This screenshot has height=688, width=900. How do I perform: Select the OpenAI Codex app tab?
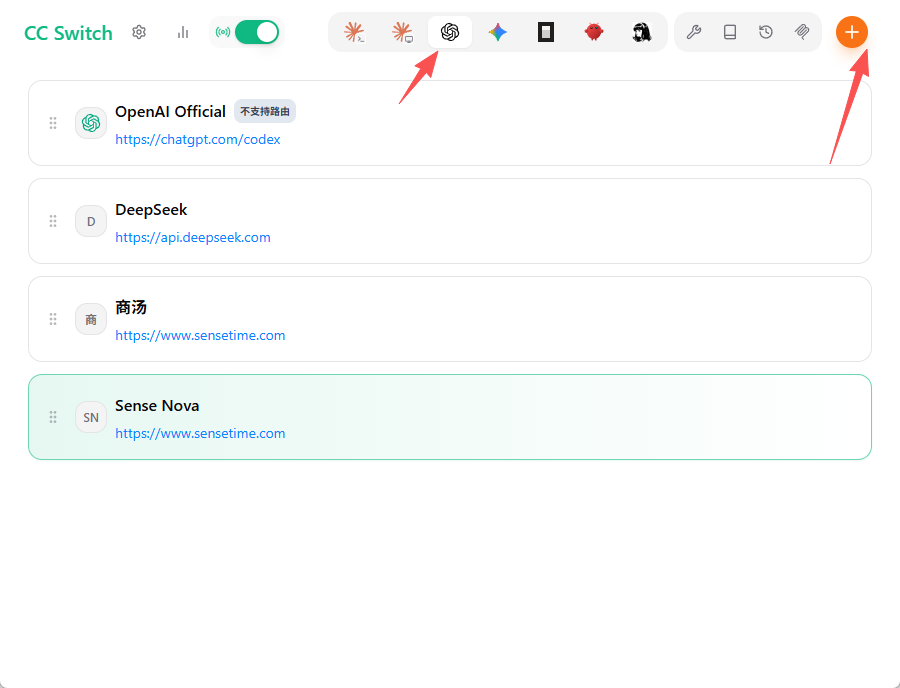[x=450, y=32]
